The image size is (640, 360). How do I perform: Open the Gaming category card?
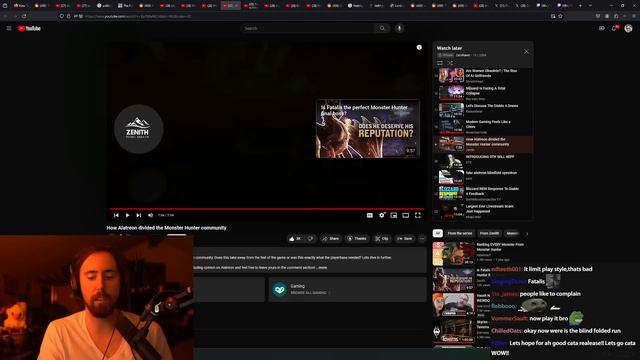pyautogui.click(x=347, y=289)
